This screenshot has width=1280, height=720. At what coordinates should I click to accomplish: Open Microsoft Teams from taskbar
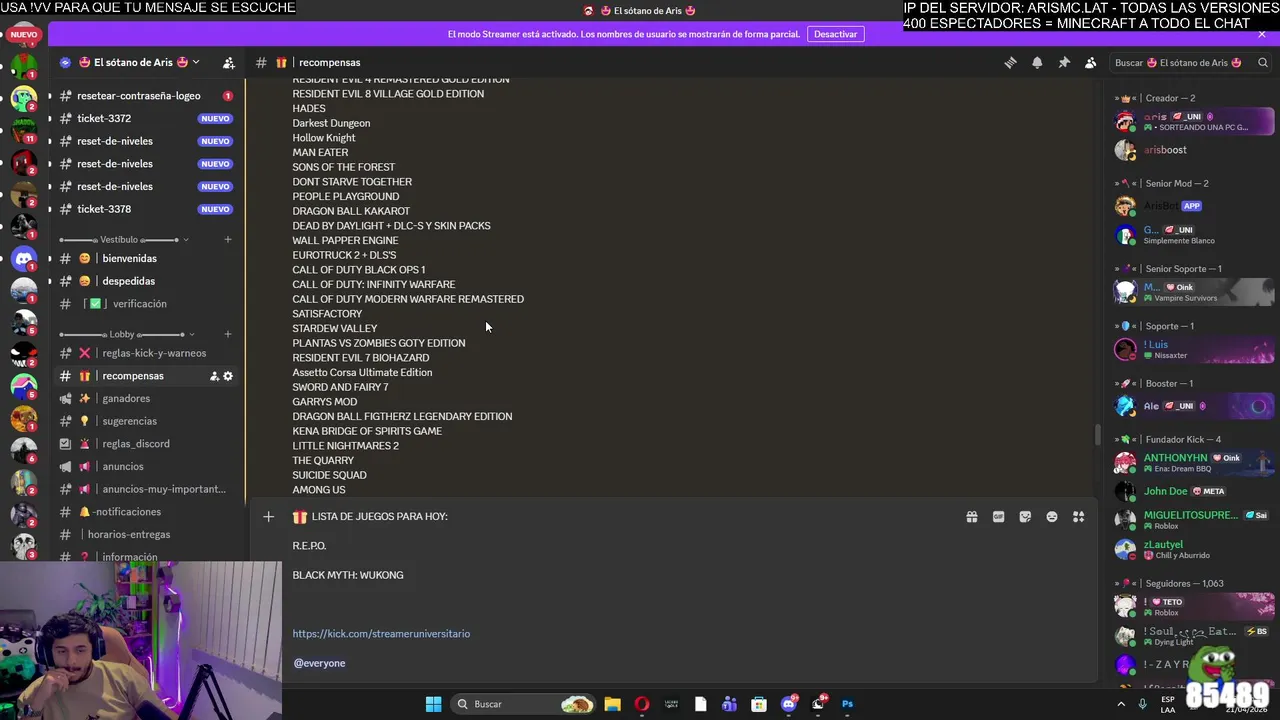730,704
